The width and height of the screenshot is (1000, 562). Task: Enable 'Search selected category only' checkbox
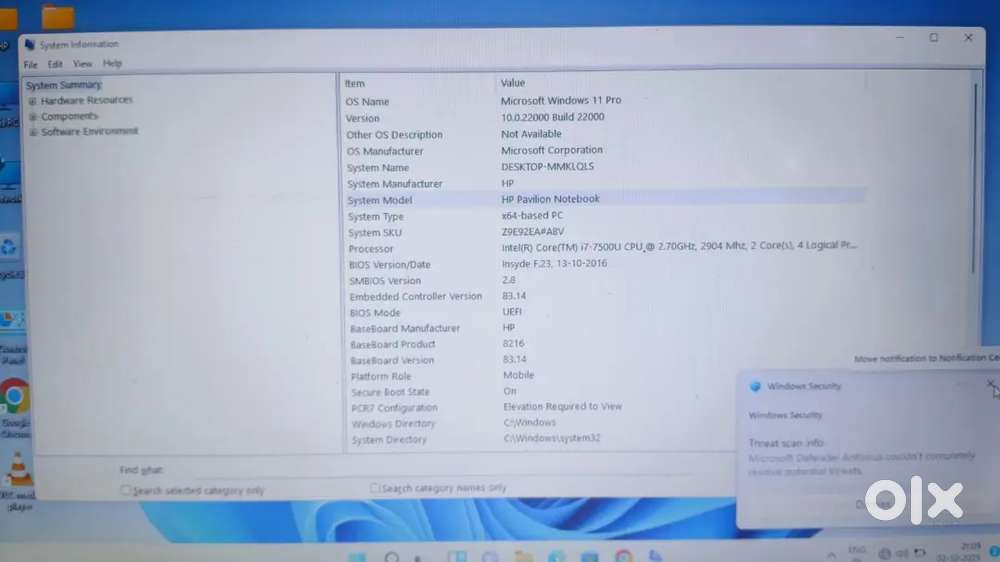pyautogui.click(x=126, y=490)
